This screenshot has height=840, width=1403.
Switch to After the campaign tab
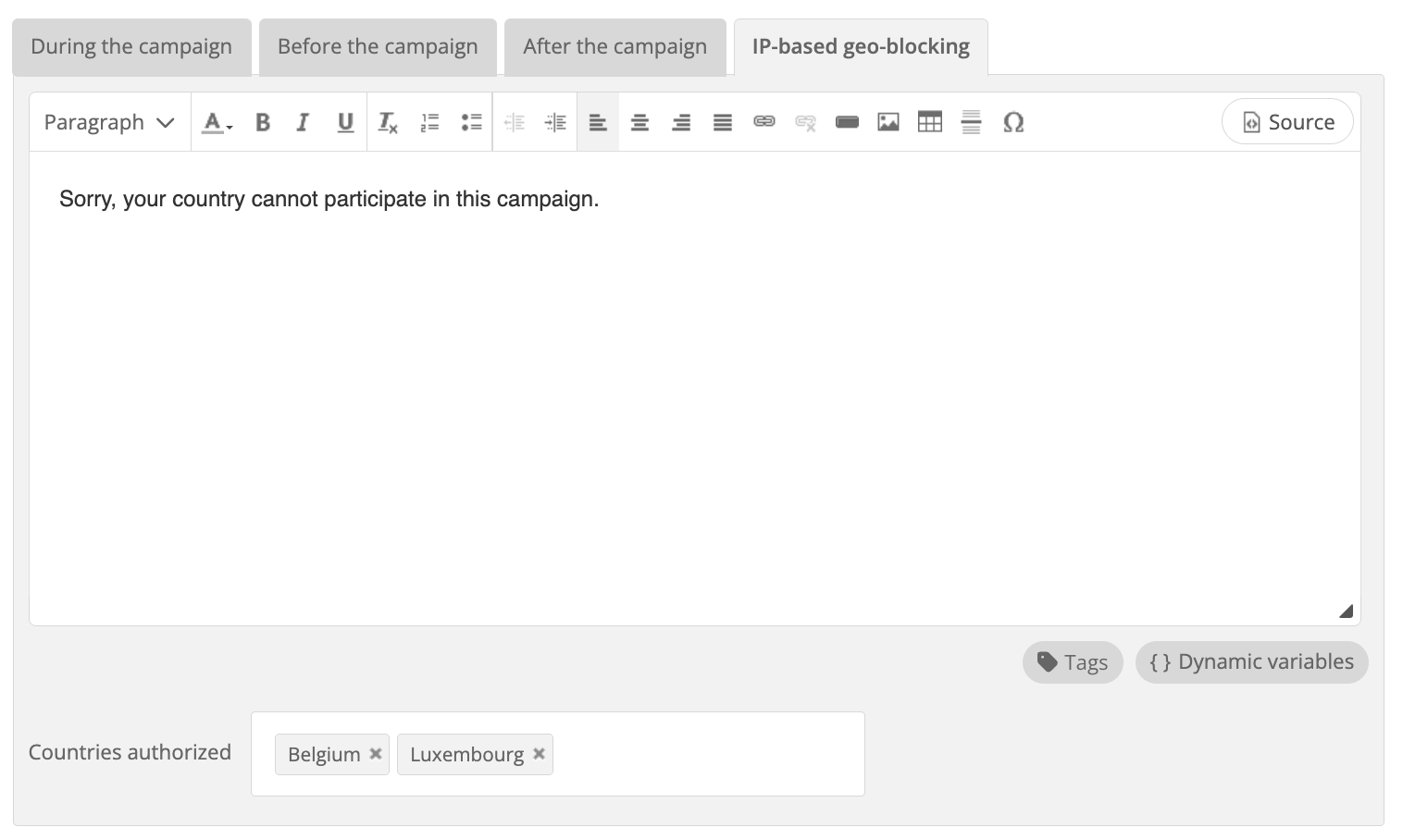click(x=615, y=46)
